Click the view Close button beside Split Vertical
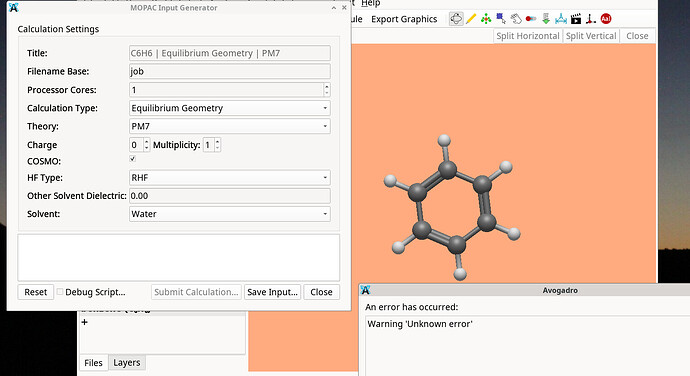Screen dimensions: 690x376 point(637,36)
